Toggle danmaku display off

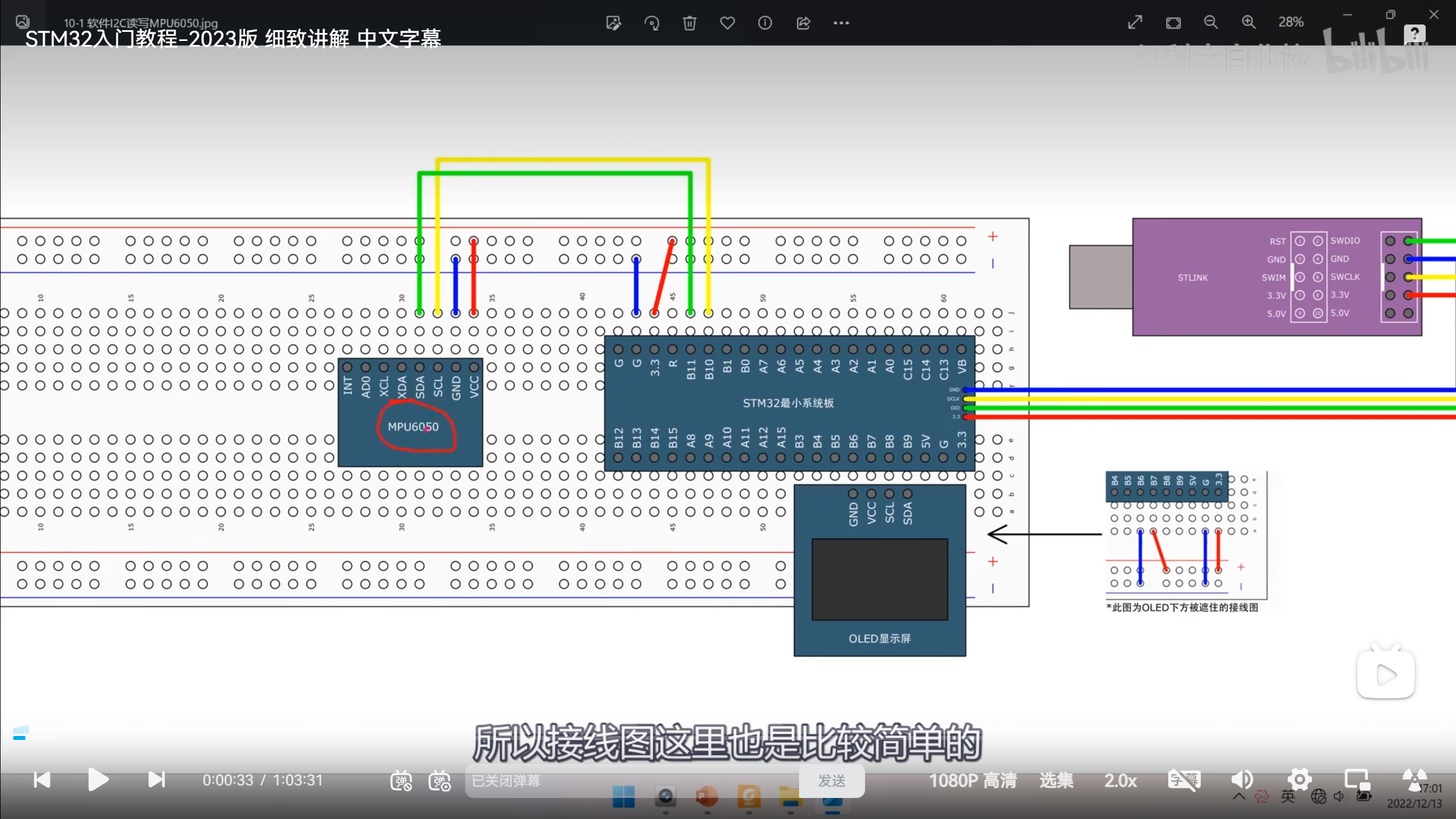pyautogui.click(x=401, y=781)
